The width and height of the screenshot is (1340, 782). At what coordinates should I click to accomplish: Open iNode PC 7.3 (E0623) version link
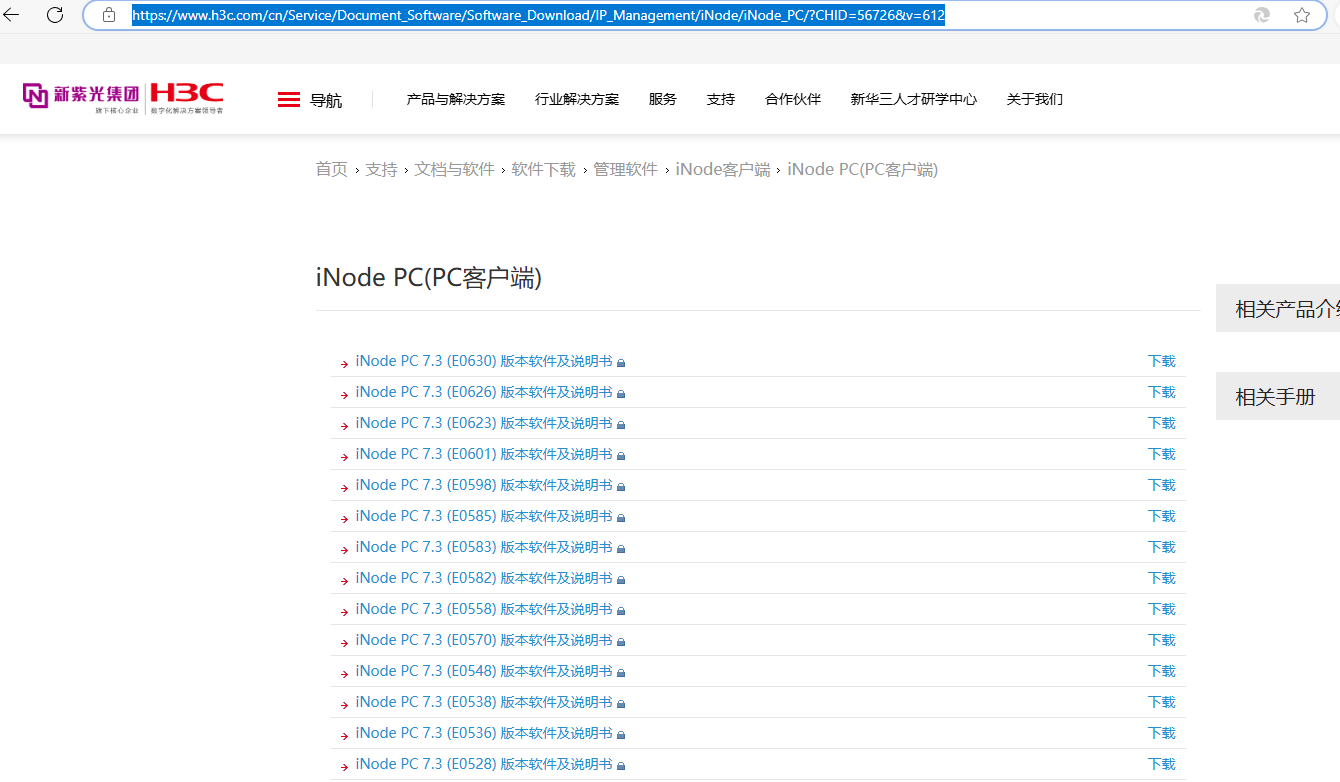[x=484, y=423]
